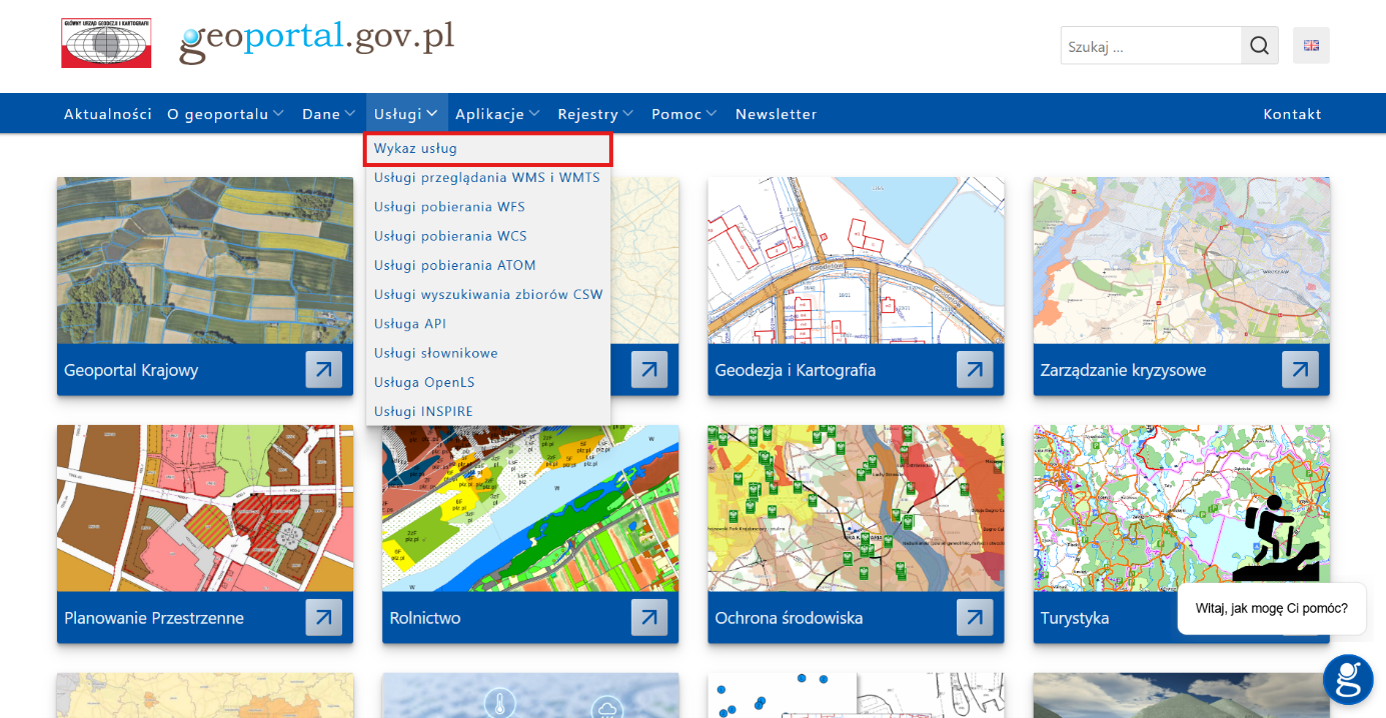
Task: Click the GUGiK globe logo
Action: [x=106, y=42]
